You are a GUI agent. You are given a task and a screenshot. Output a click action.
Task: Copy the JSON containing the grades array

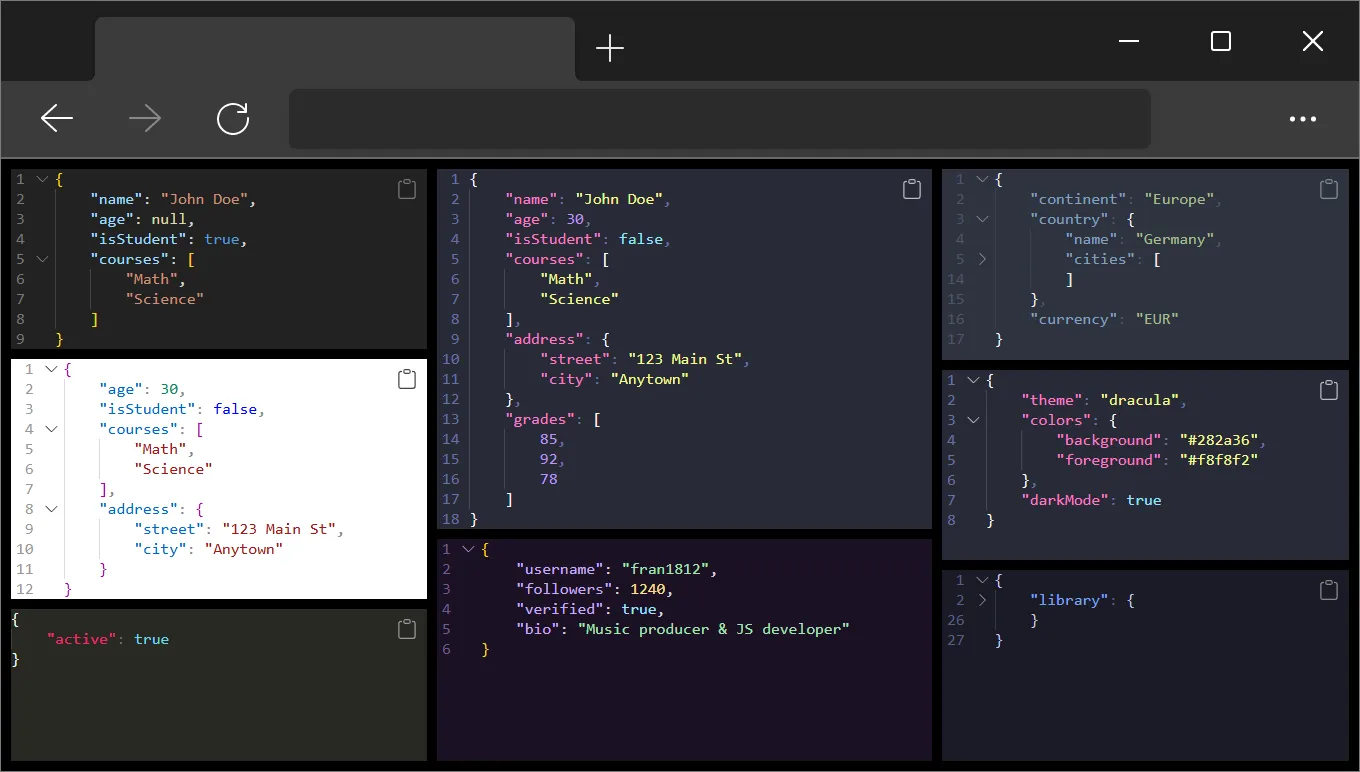tap(911, 190)
